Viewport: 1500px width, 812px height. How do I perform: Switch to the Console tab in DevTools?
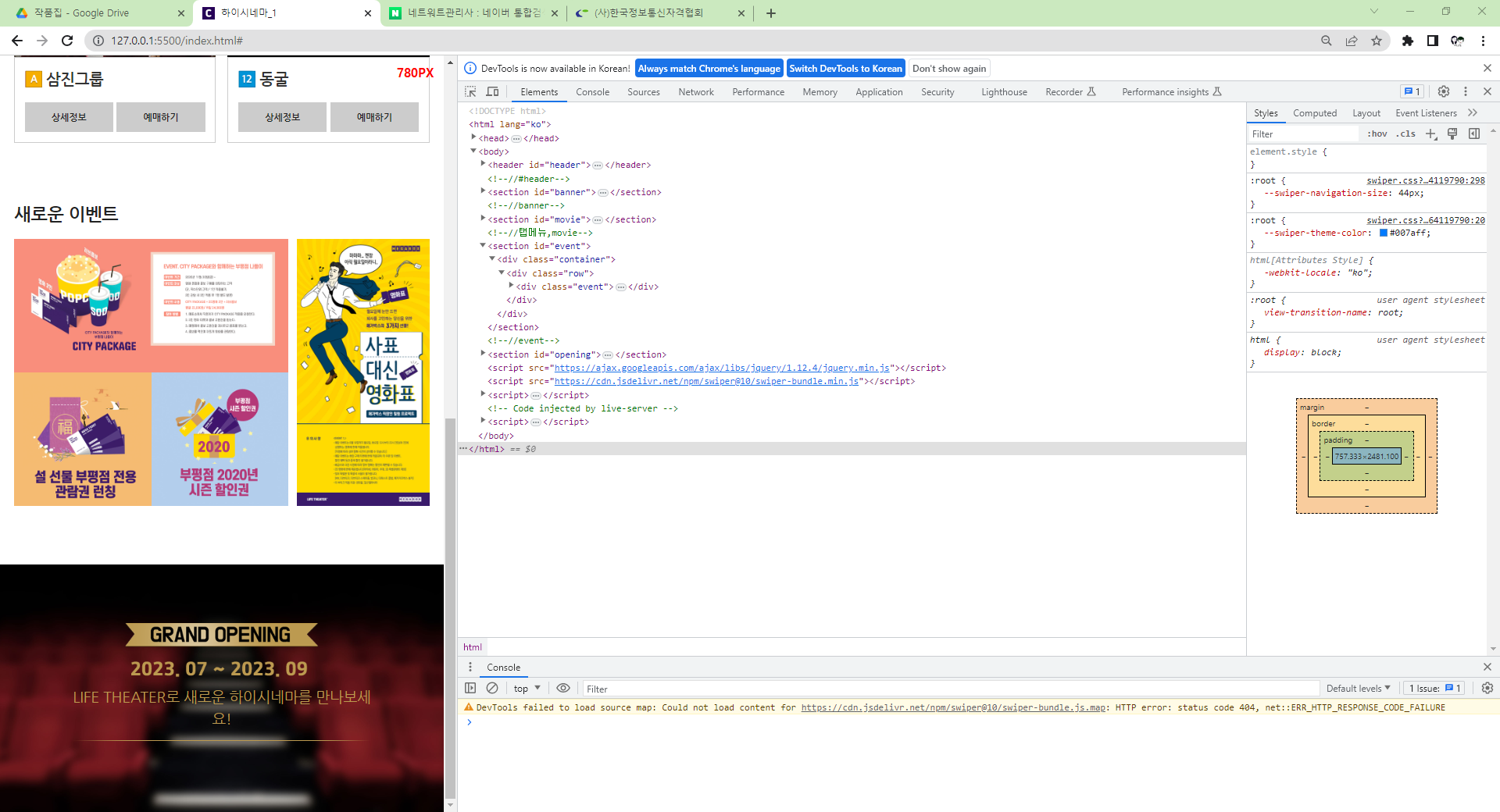click(x=592, y=91)
